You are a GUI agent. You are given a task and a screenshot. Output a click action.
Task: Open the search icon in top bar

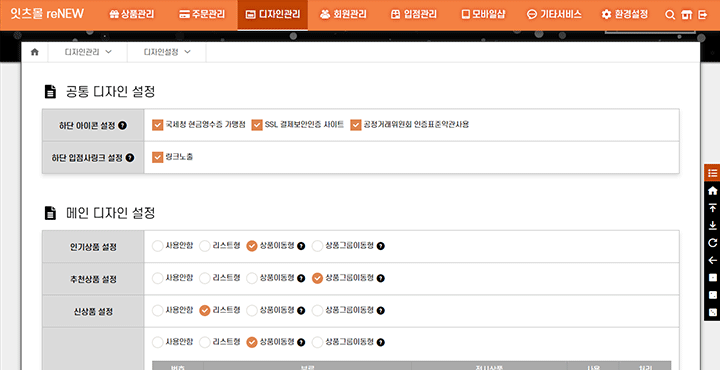coord(670,15)
